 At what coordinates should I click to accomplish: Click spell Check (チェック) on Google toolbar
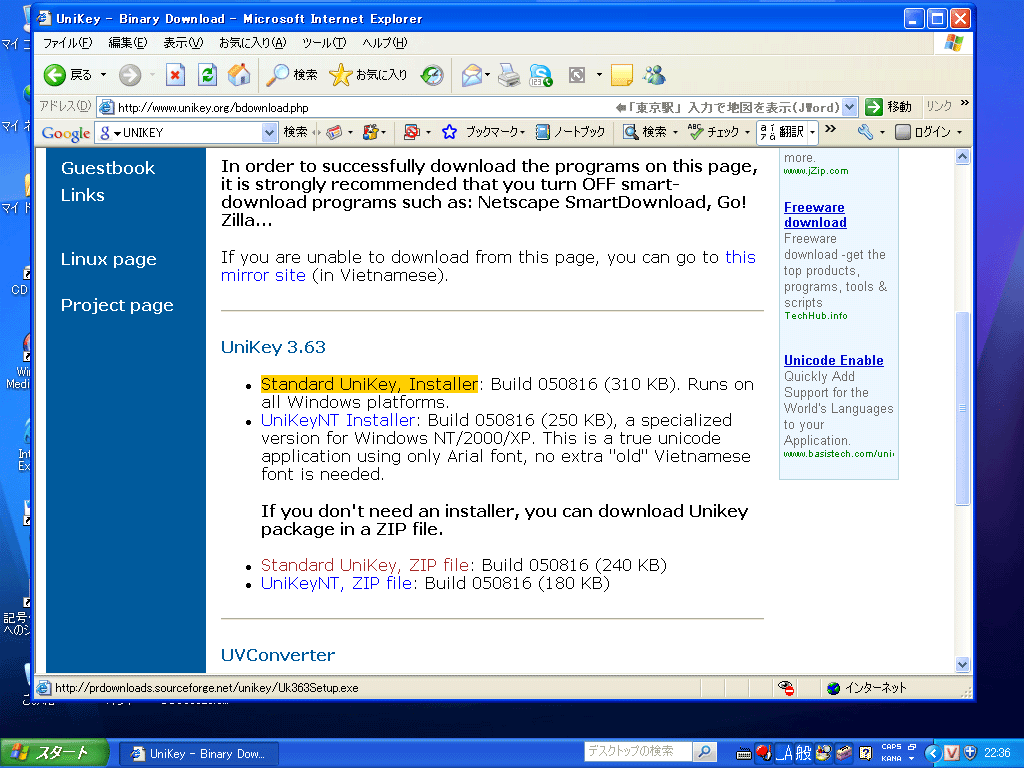(x=715, y=133)
